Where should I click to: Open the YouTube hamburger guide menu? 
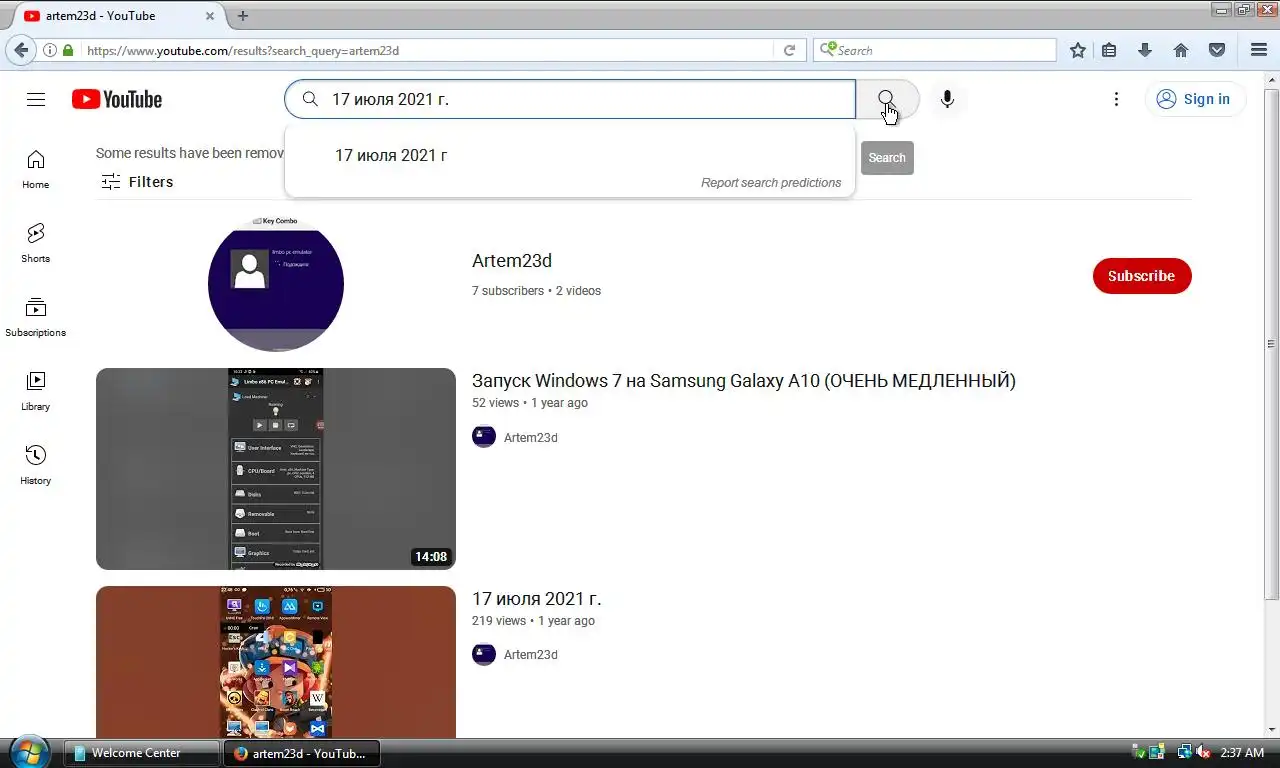coord(36,99)
